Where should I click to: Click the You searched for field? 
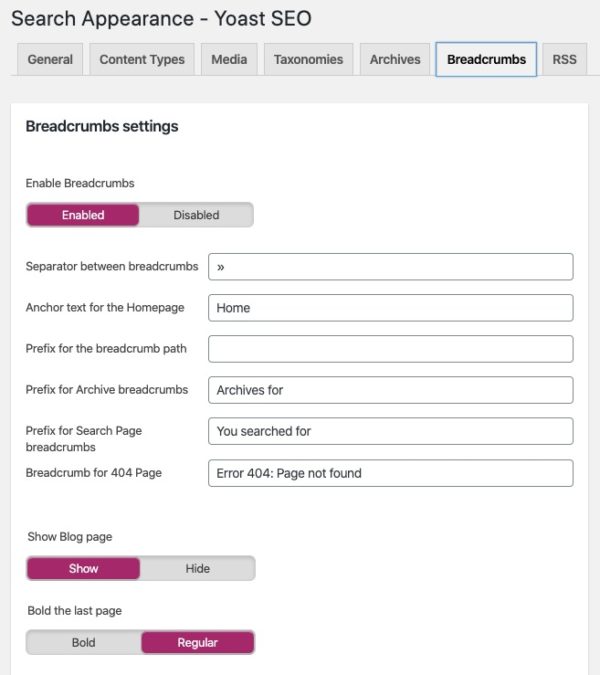click(x=391, y=431)
